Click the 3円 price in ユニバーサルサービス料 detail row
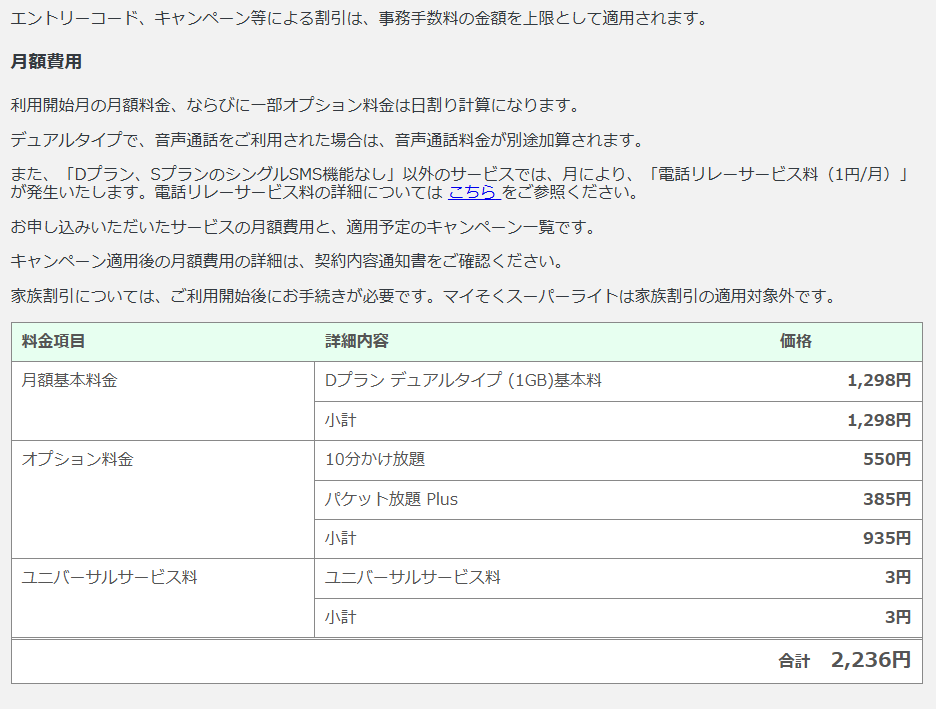Image resolution: width=936 pixels, height=709 pixels. tap(898, 578)
